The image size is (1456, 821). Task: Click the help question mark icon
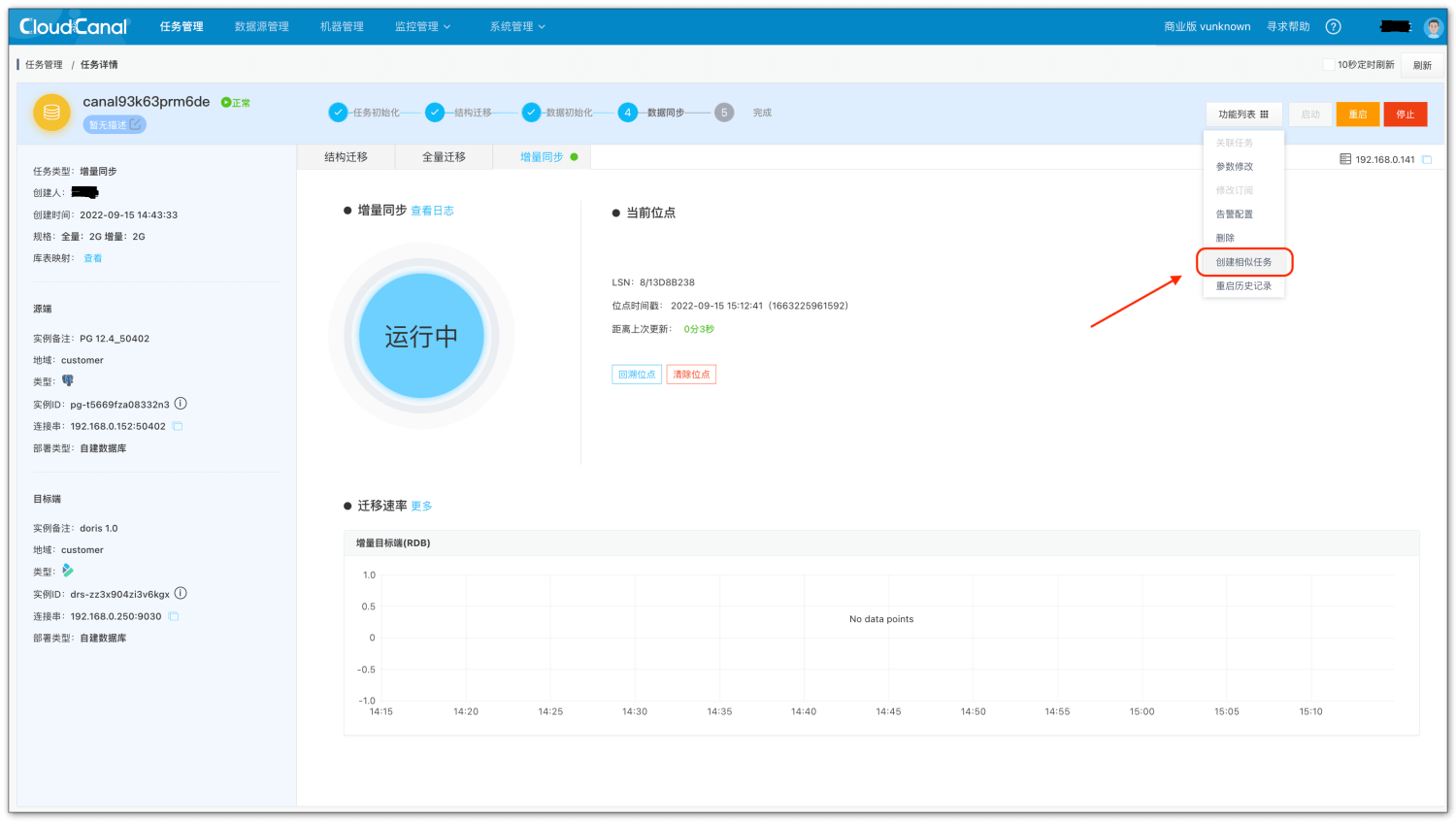click(1333, 26)
